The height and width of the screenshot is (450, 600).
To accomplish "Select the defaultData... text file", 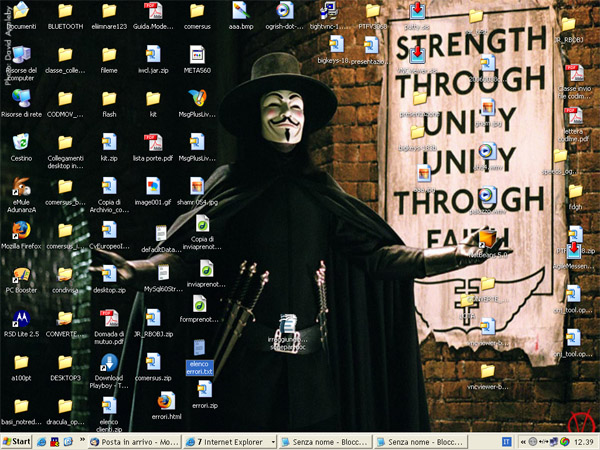I will coord(161,234).
